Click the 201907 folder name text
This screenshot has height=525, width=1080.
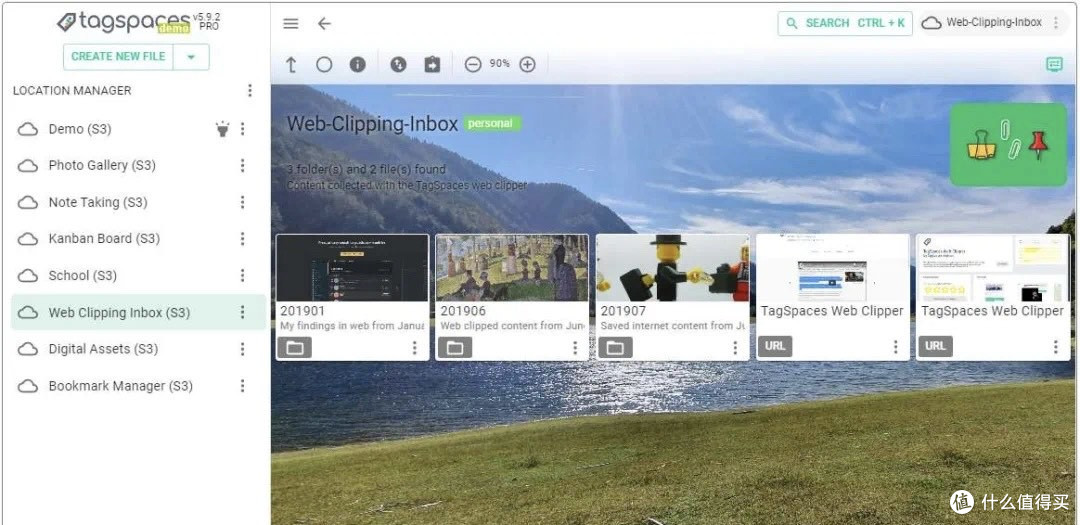(623, 311)
